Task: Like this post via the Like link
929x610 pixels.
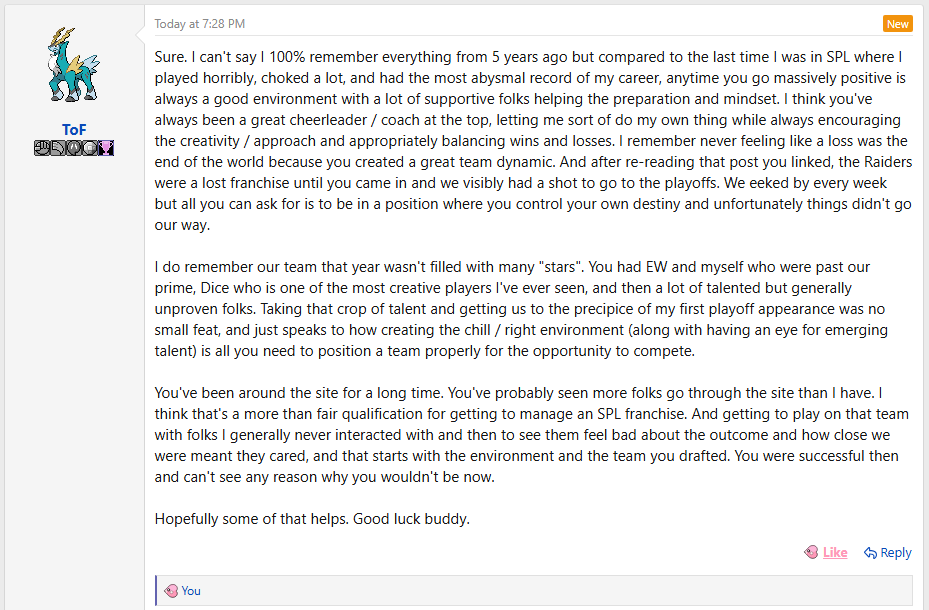Action: point(835,553)
